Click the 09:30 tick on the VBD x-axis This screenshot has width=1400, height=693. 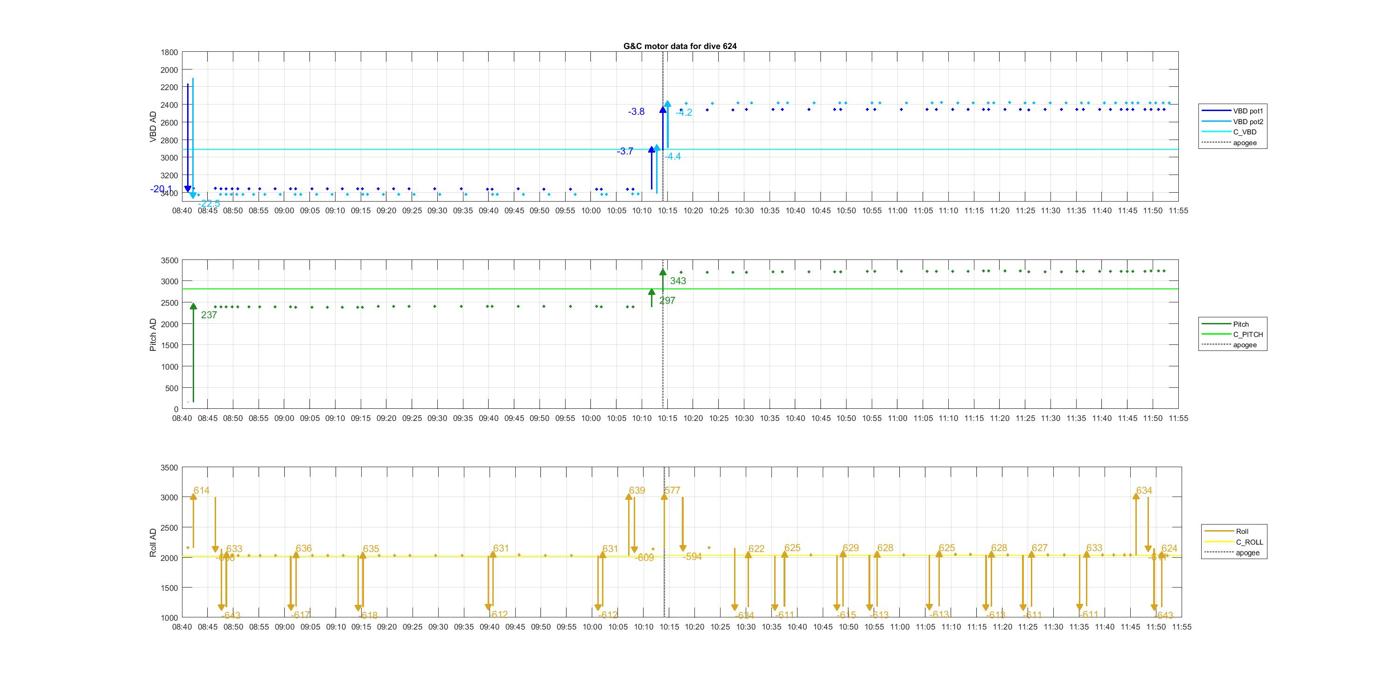pyautogui.click(x=438, y=211)
